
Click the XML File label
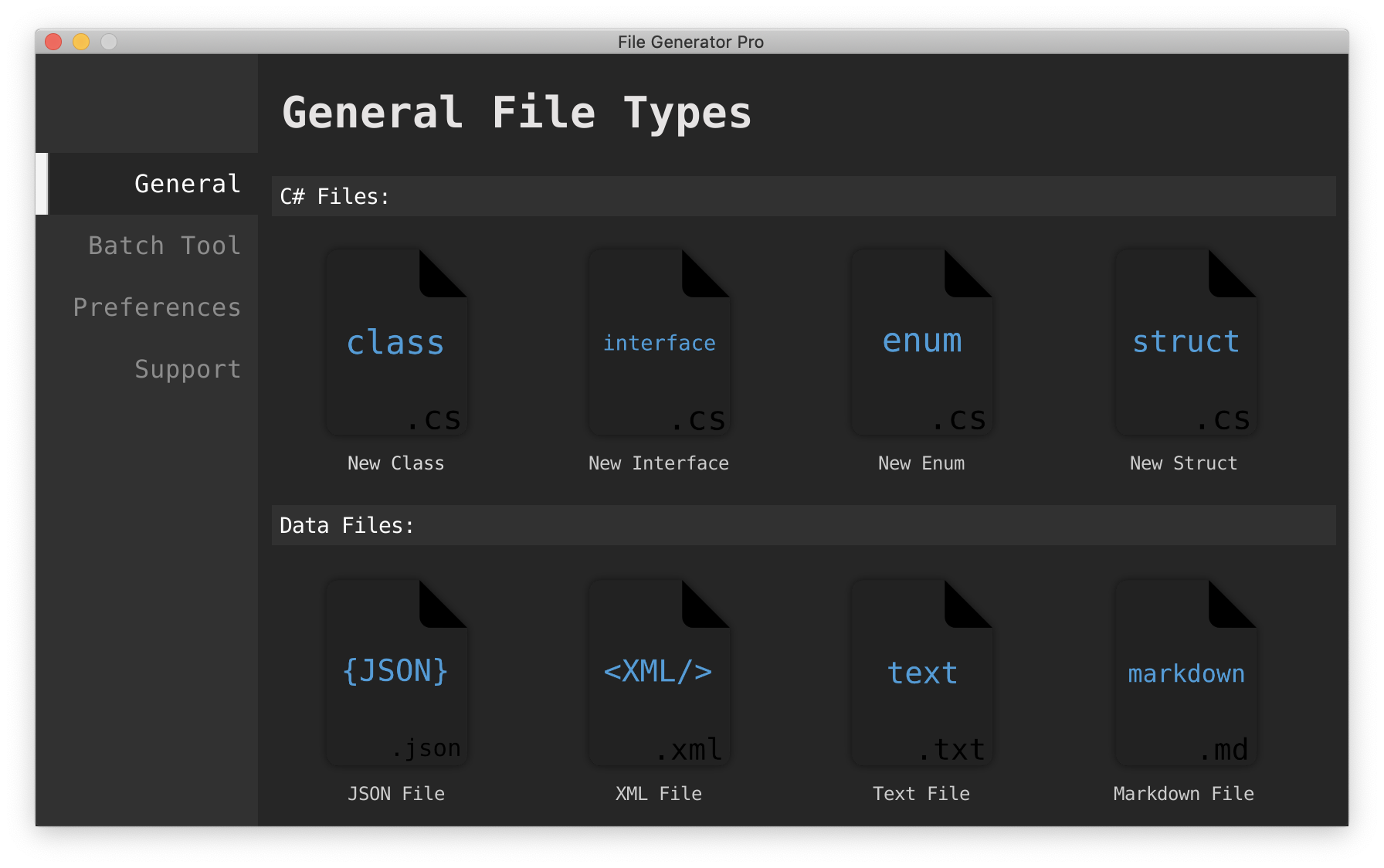659,794
